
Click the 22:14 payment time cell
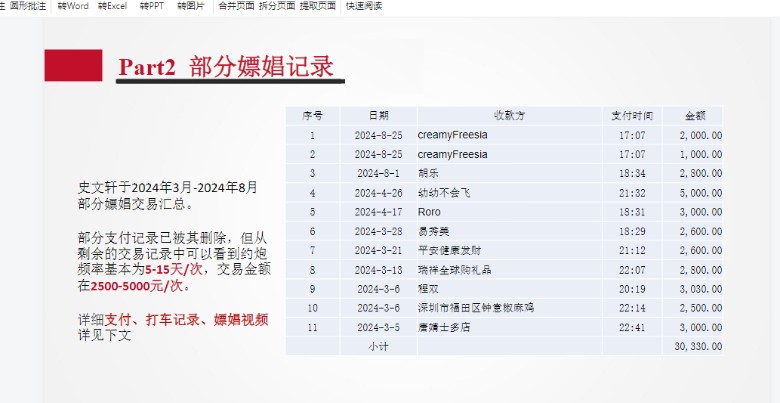(x=632, y=308)
